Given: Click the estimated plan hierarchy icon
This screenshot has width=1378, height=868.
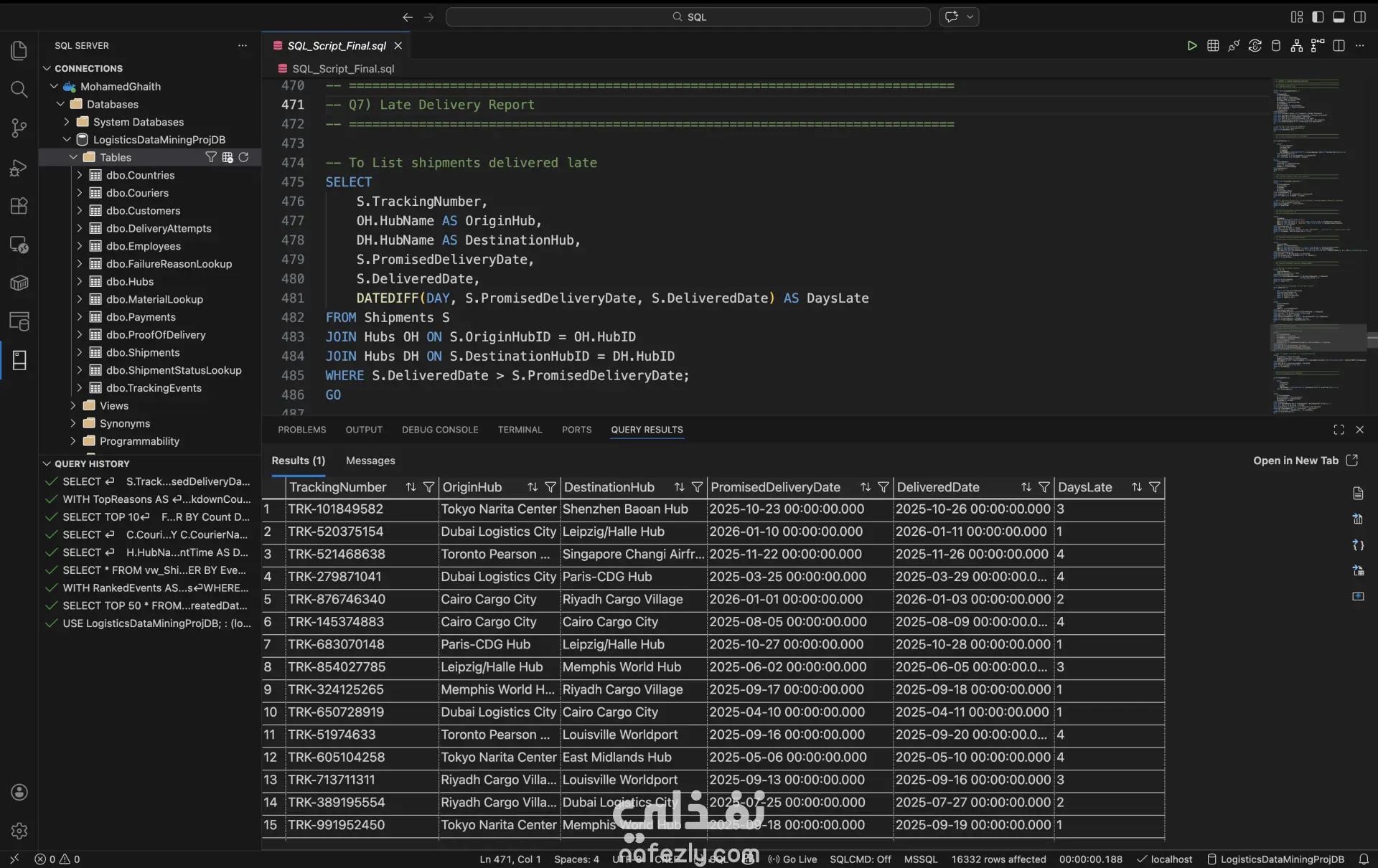Looking at the screenshot, I should (1296, 45).
